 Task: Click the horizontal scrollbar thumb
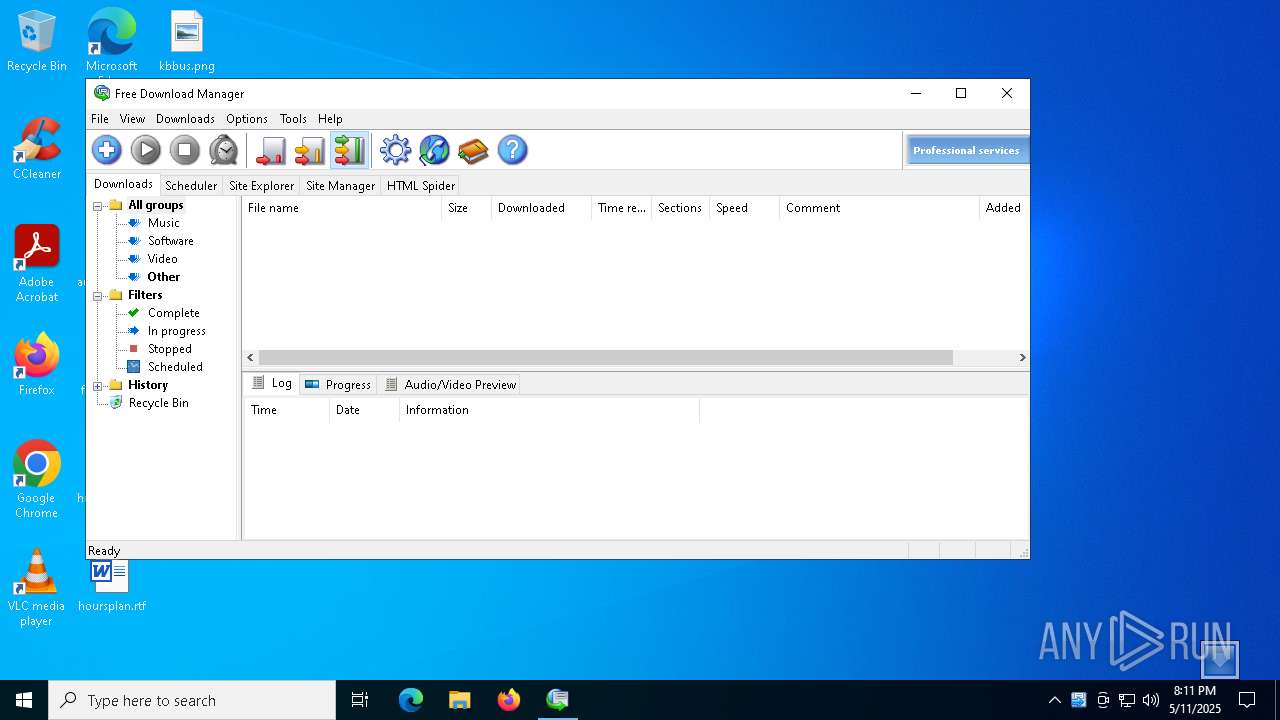606,357
